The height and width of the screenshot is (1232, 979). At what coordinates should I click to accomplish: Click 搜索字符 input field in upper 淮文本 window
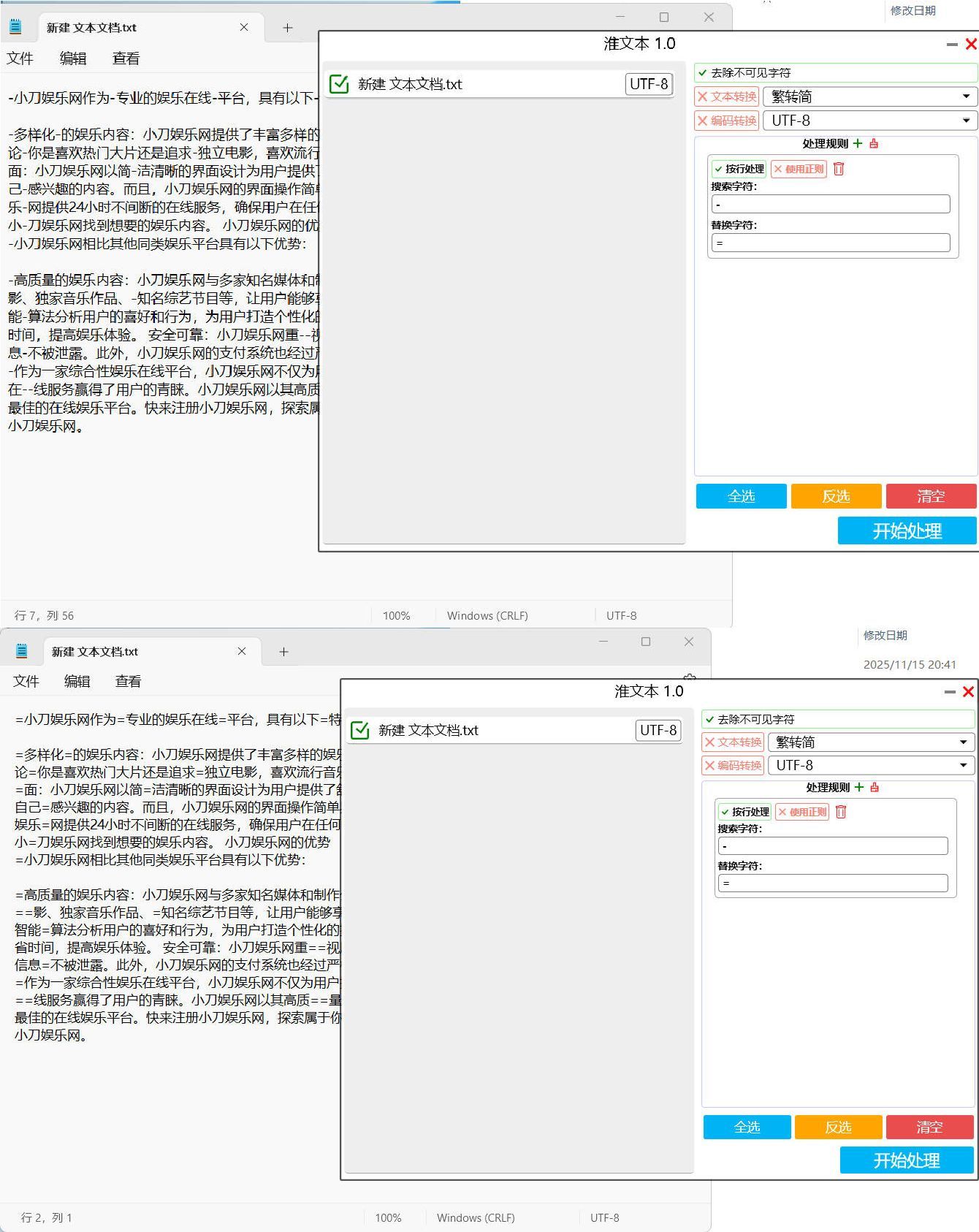click(831, 205)
